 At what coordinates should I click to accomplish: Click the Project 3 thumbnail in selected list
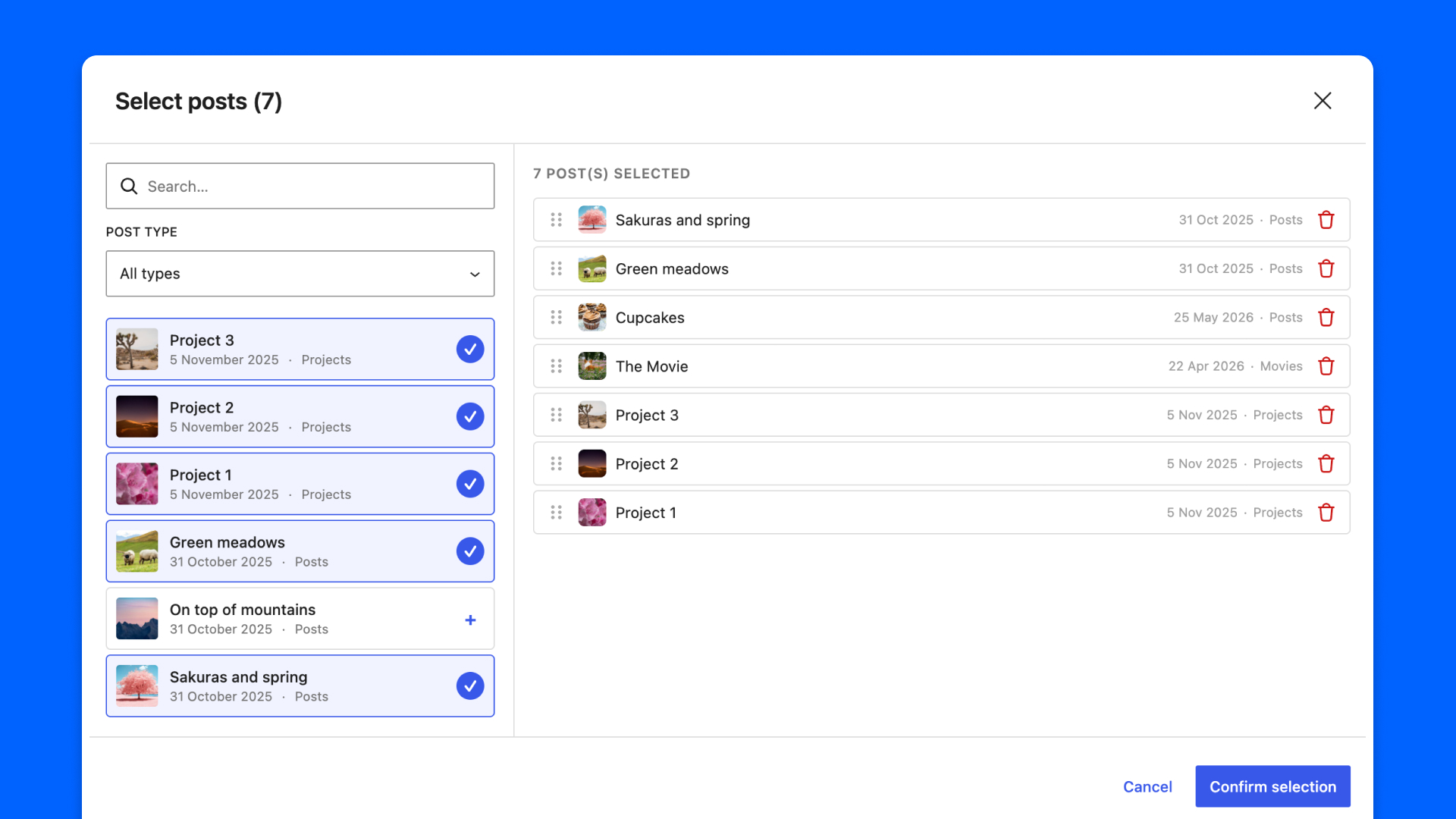tap(592, 415)
